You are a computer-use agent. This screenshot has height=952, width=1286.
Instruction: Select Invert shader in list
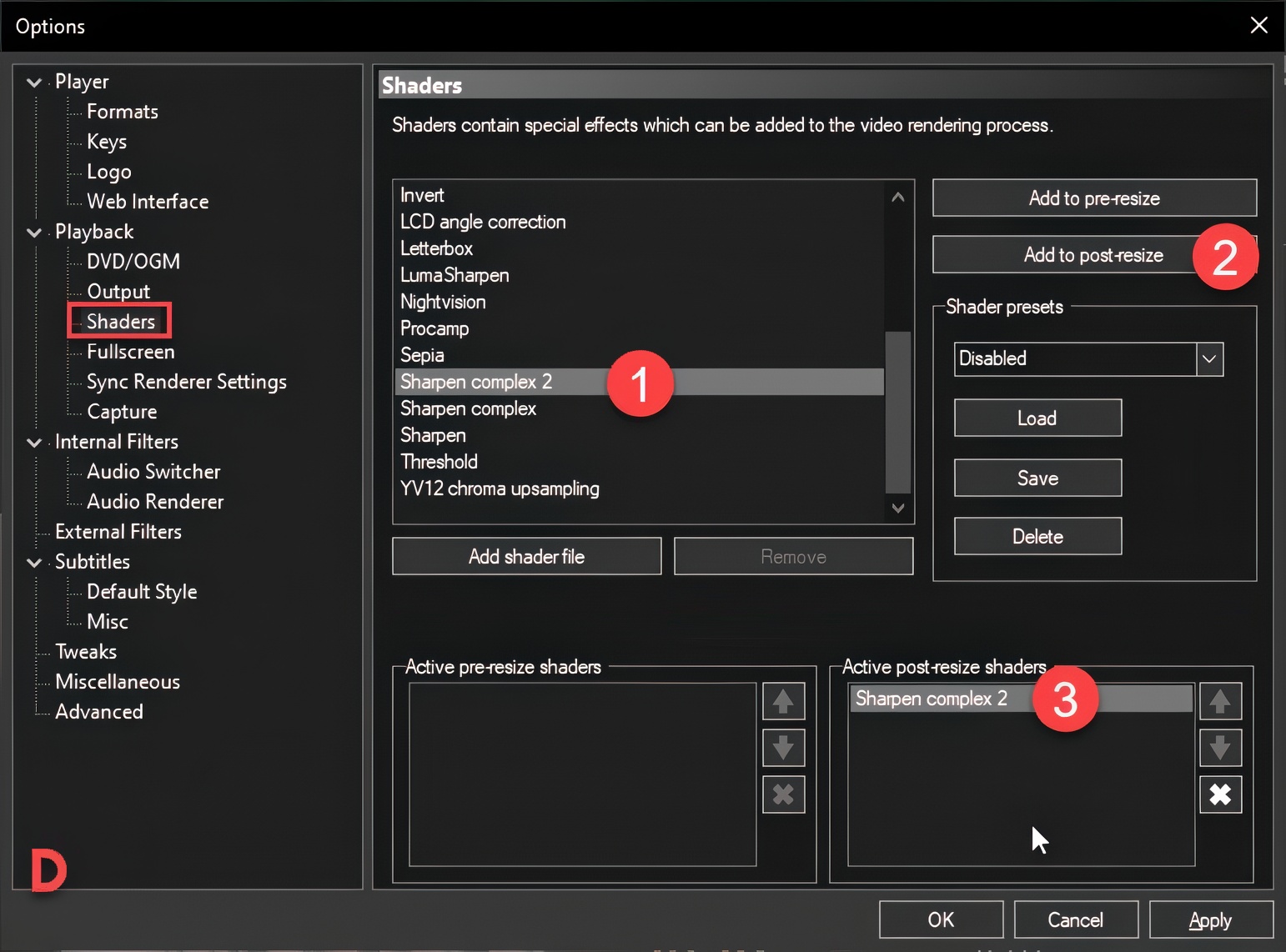click(639, 195)
